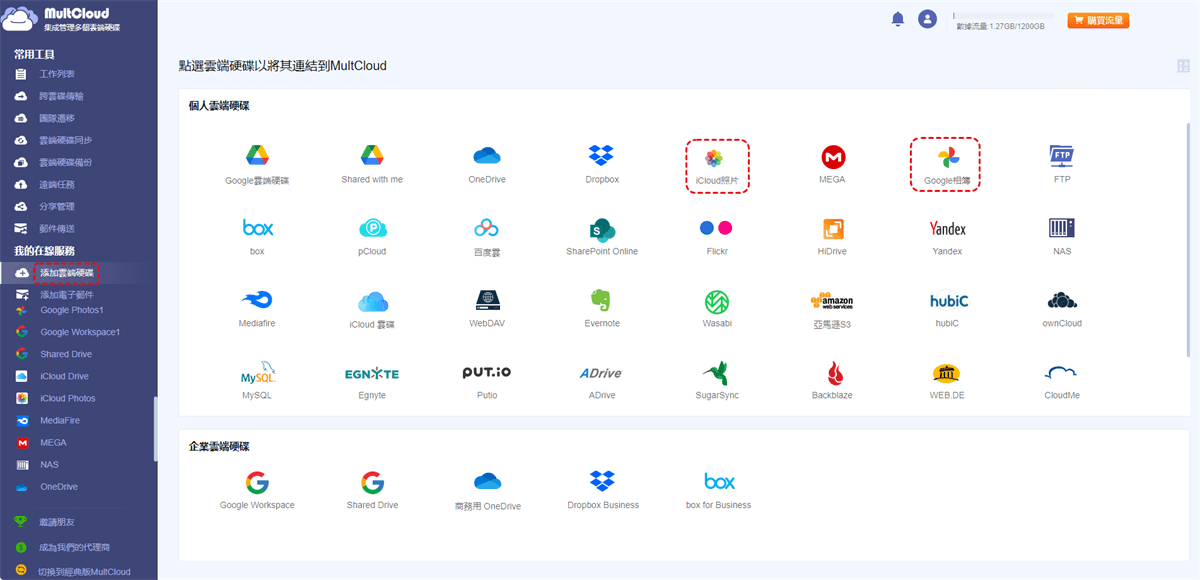Select the box personal cloud
The image size is (1200, 580).
click(257, 228)
